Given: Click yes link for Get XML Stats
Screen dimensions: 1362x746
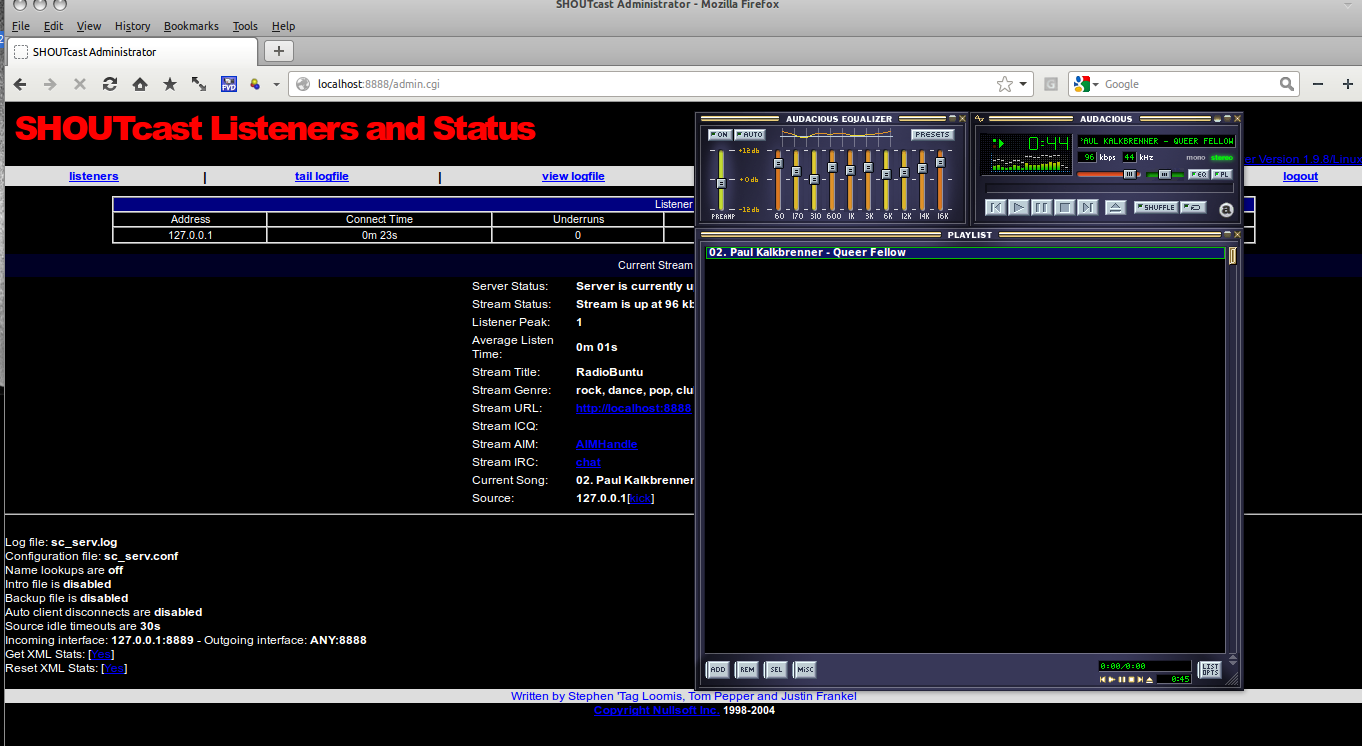Looking at the screenshot, I should point(102,654).
